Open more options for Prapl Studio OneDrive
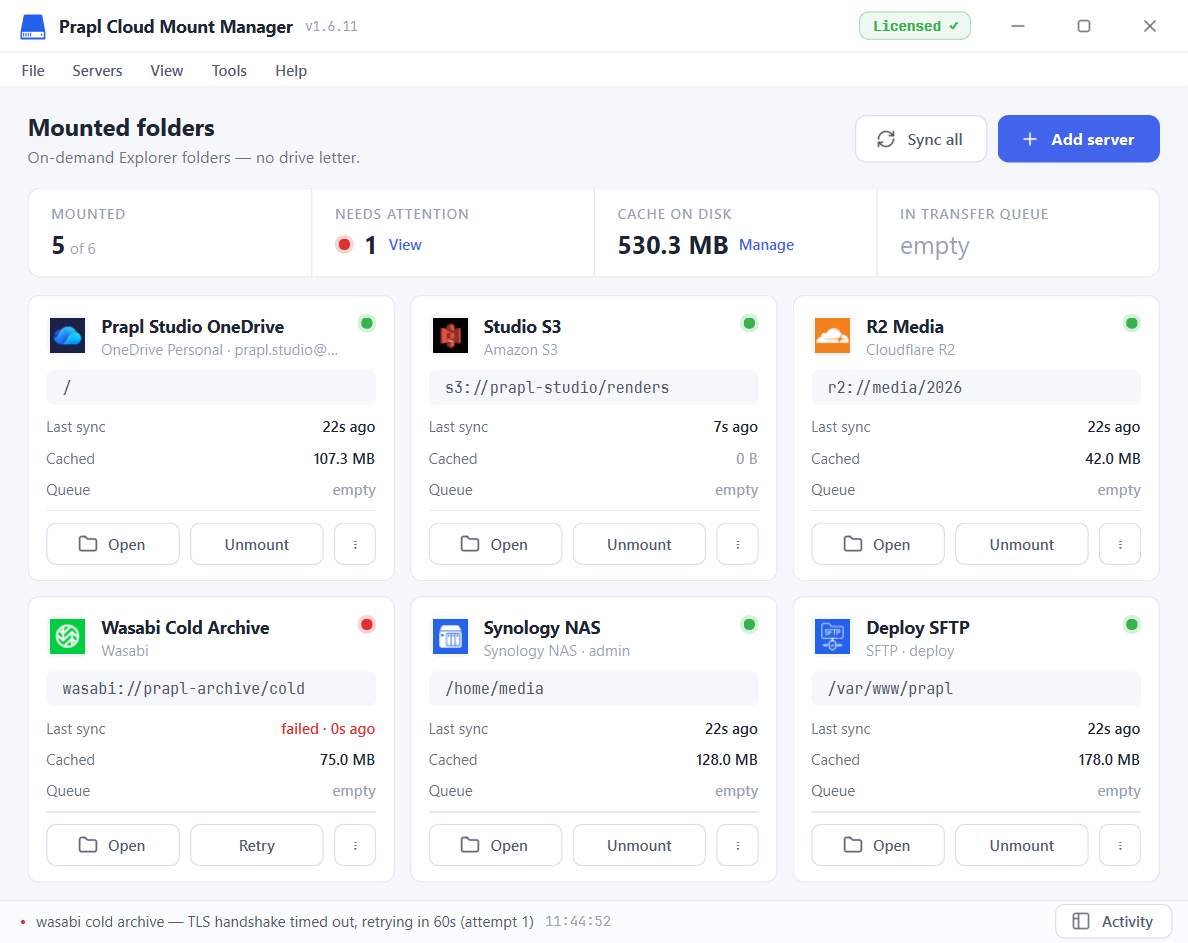Image resolution: width=1188 pixels, height=943 pixels. point(355,545)
